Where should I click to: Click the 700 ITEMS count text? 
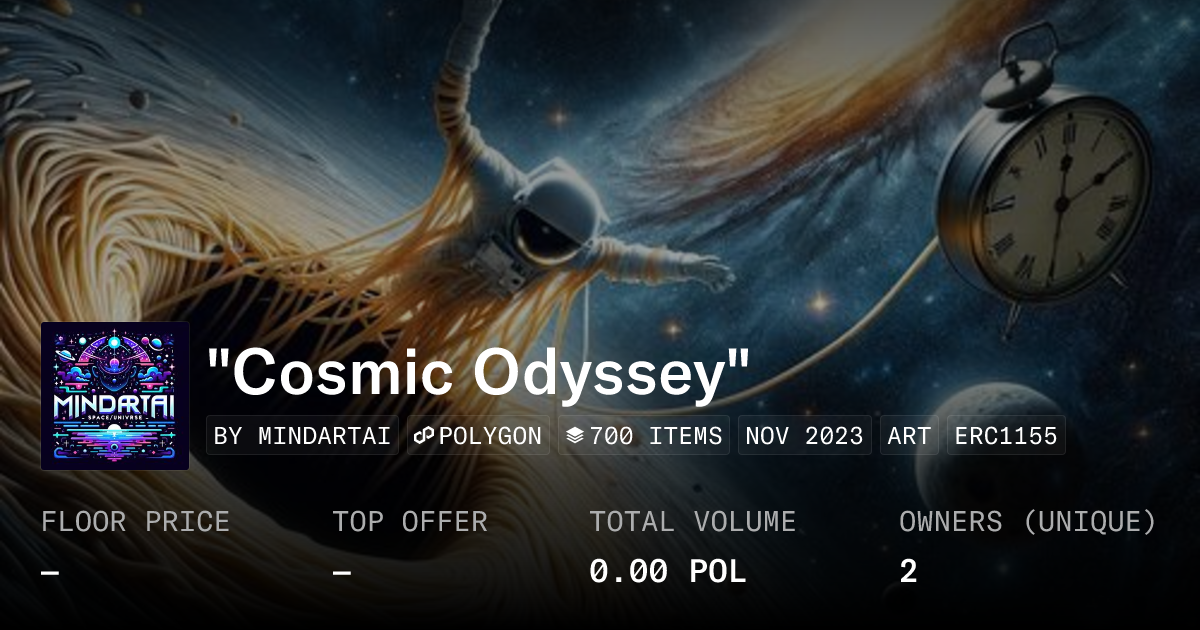[x=656, y=436]
